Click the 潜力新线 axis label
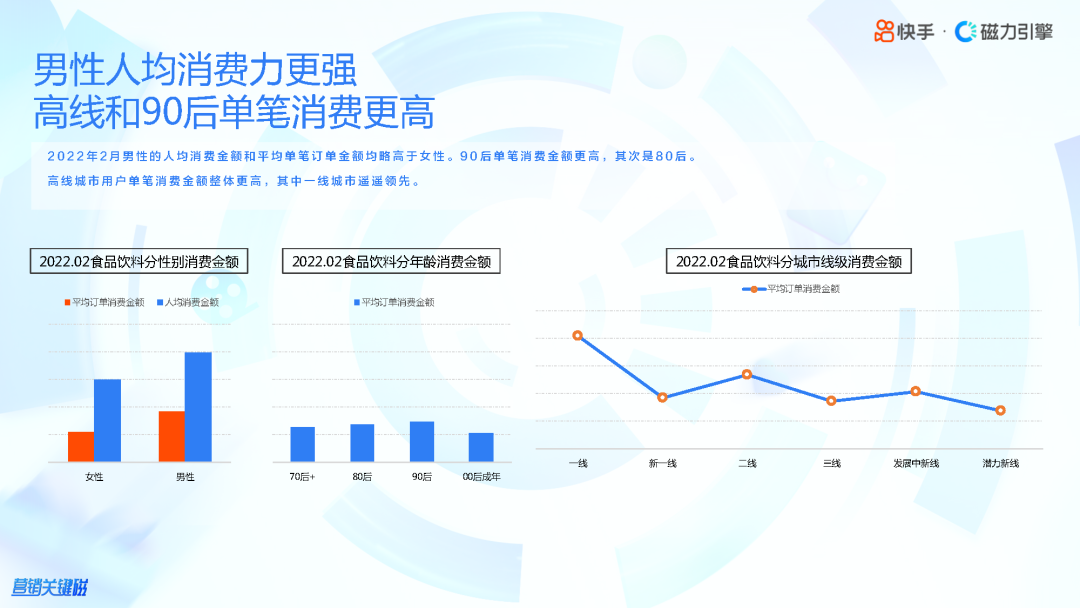The width and height of the screenshot is (1080, 608). 1001,463
